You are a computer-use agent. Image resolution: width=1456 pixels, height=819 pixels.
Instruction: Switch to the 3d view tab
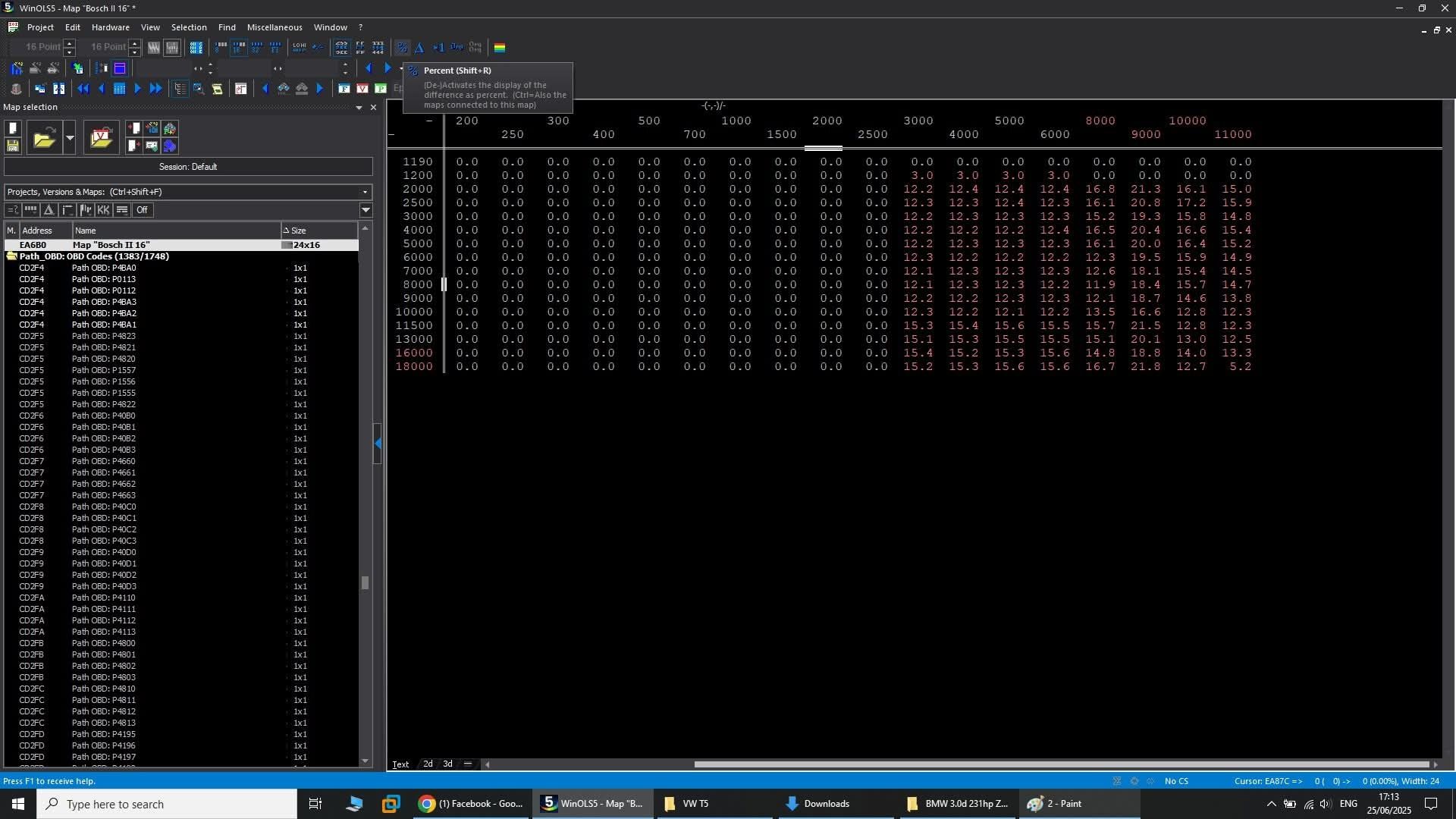[x=447, y=764]
